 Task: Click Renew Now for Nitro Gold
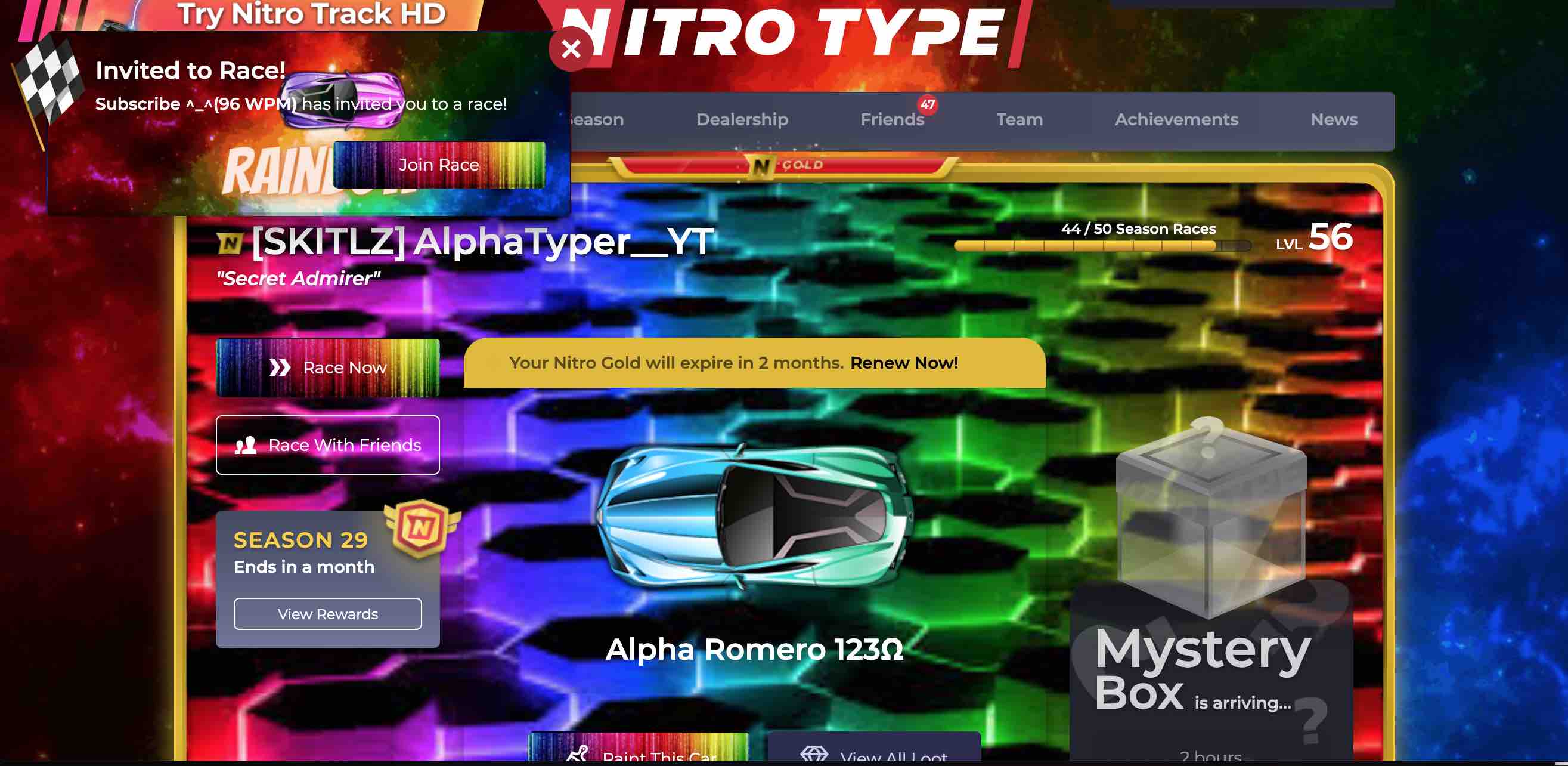click(904, 363)
